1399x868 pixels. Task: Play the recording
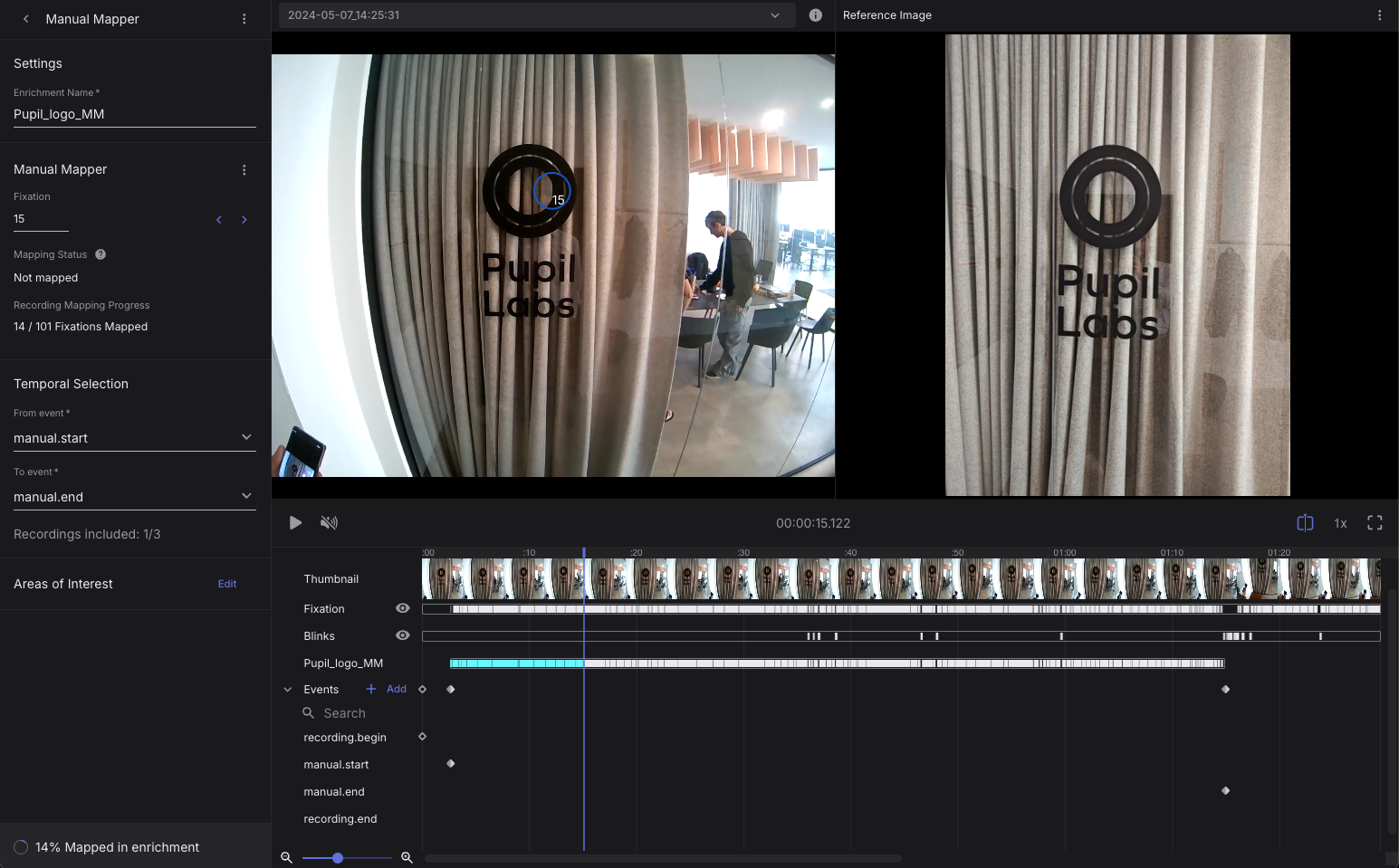click(295, 523)
